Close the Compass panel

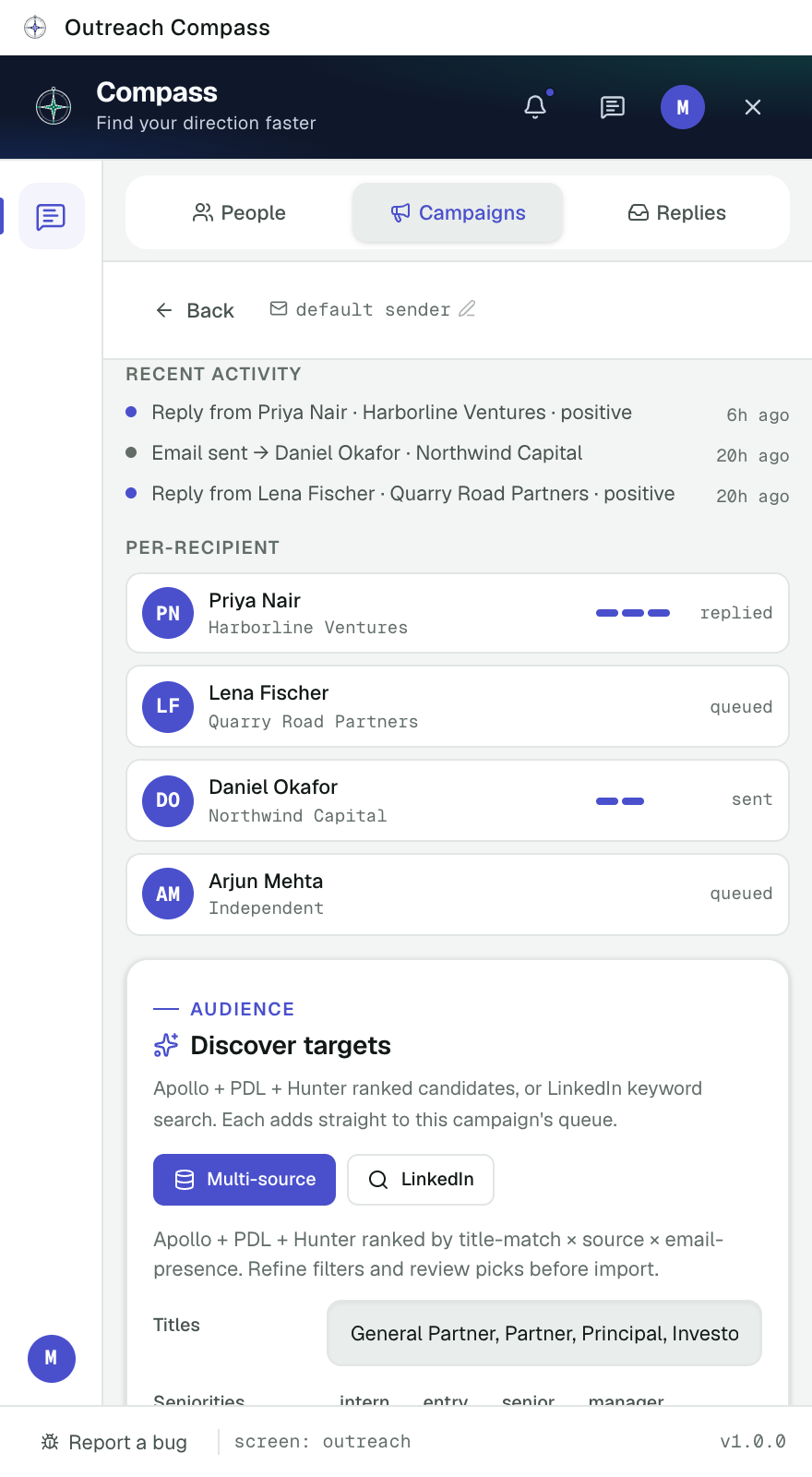click(x=753, y=107)
